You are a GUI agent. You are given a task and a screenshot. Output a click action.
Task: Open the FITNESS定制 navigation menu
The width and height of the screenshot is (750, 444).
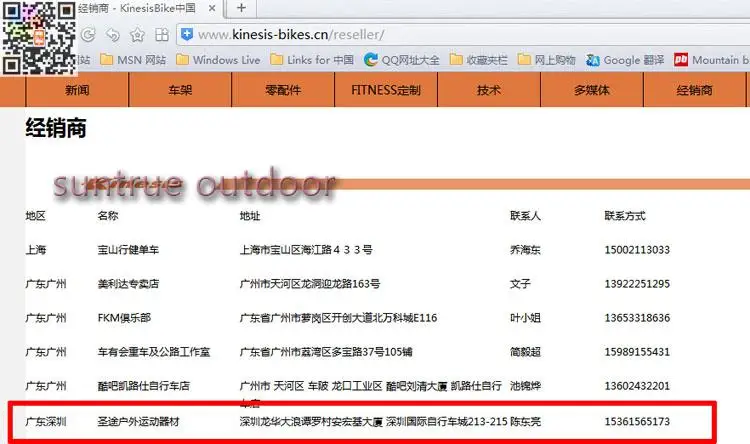click(x=386, y=89)
